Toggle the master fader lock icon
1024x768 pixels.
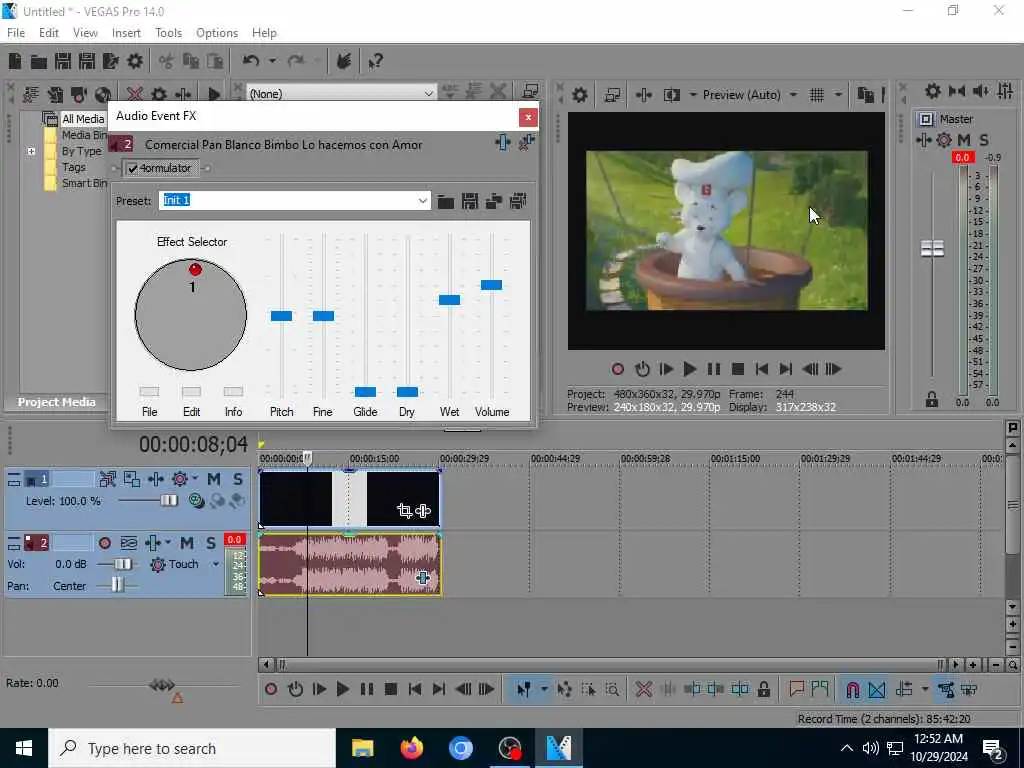point(931,400)
